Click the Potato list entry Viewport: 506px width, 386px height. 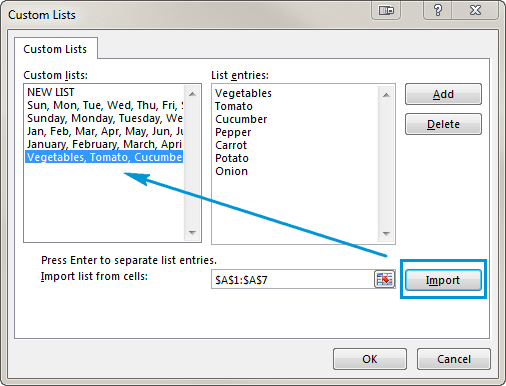tap(232, 158)
